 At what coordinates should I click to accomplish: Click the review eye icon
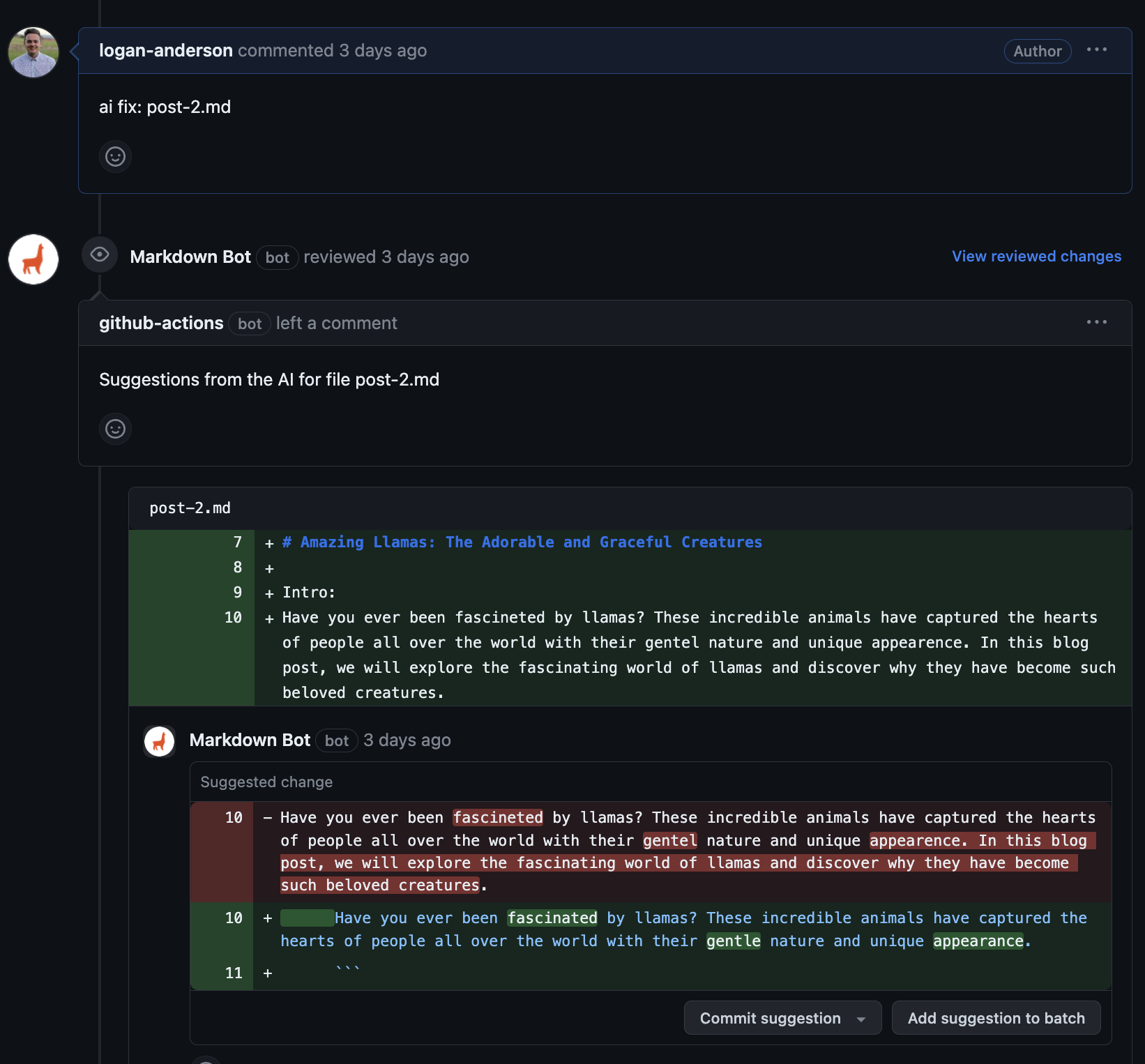pos(100,254)
